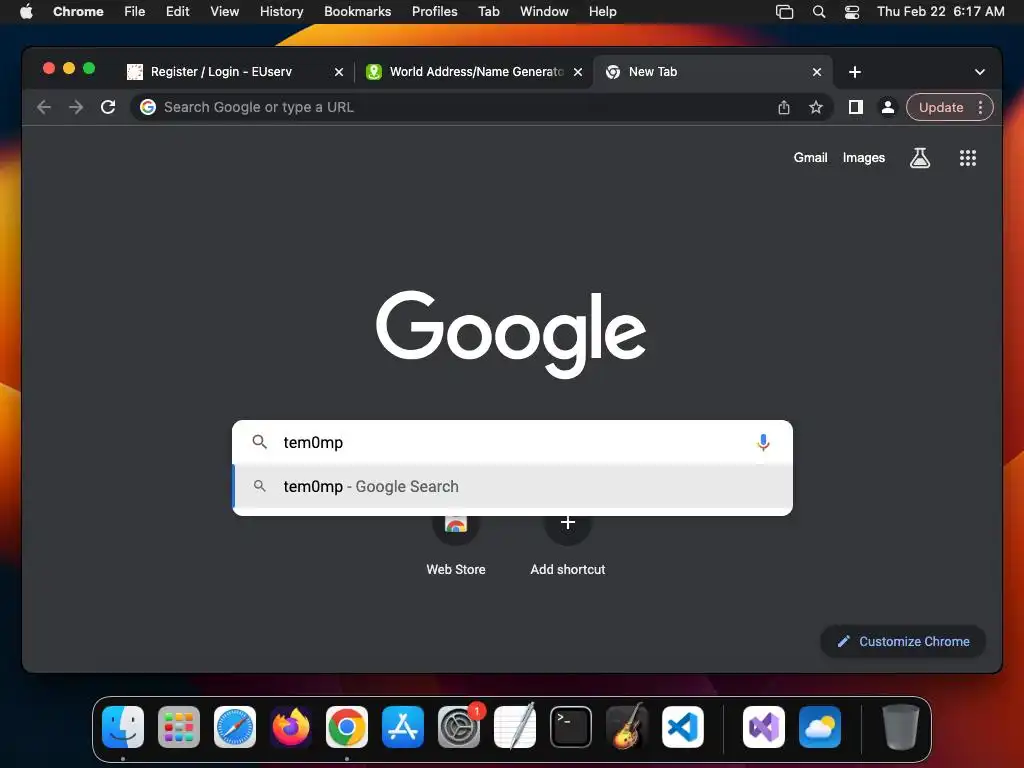
Task: Open the Help menu
Action: 602,12
